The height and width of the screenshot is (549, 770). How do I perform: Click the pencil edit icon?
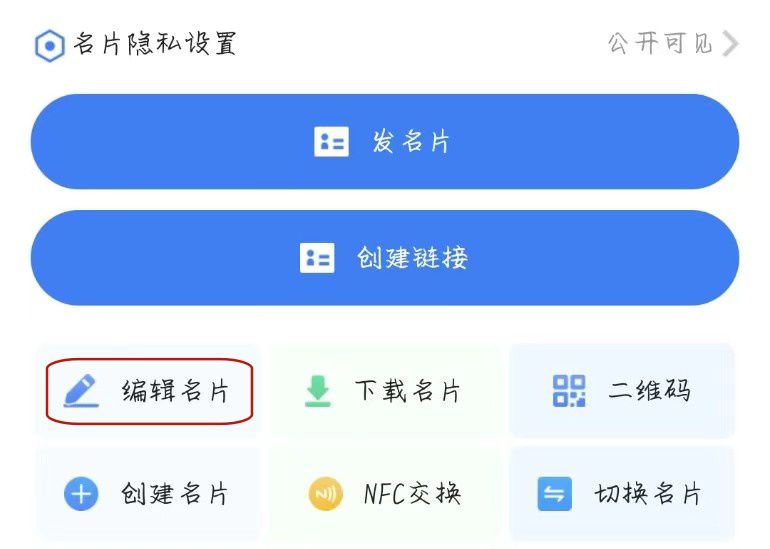[81, 390]
